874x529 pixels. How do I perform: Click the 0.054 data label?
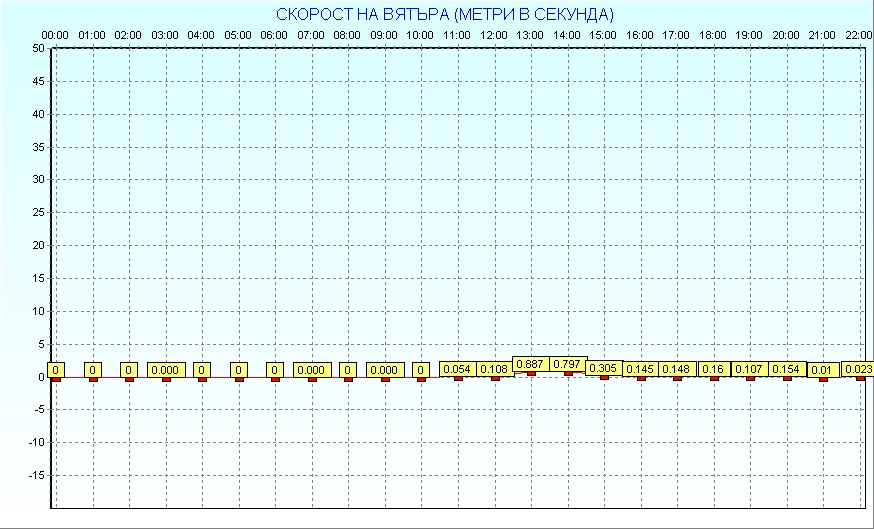(457, 370)
